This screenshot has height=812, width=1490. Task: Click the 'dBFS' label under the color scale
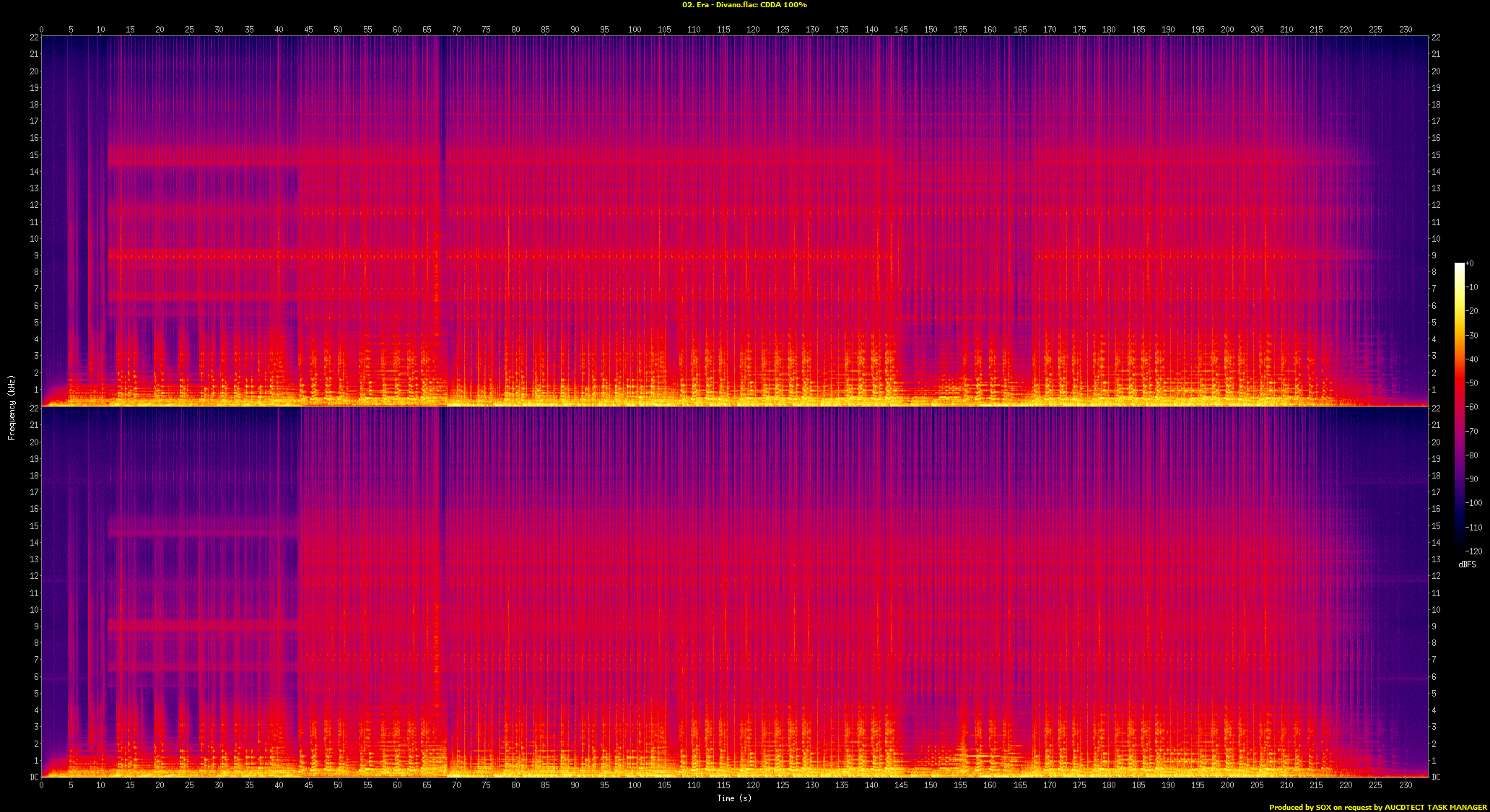pos(1467,564)
